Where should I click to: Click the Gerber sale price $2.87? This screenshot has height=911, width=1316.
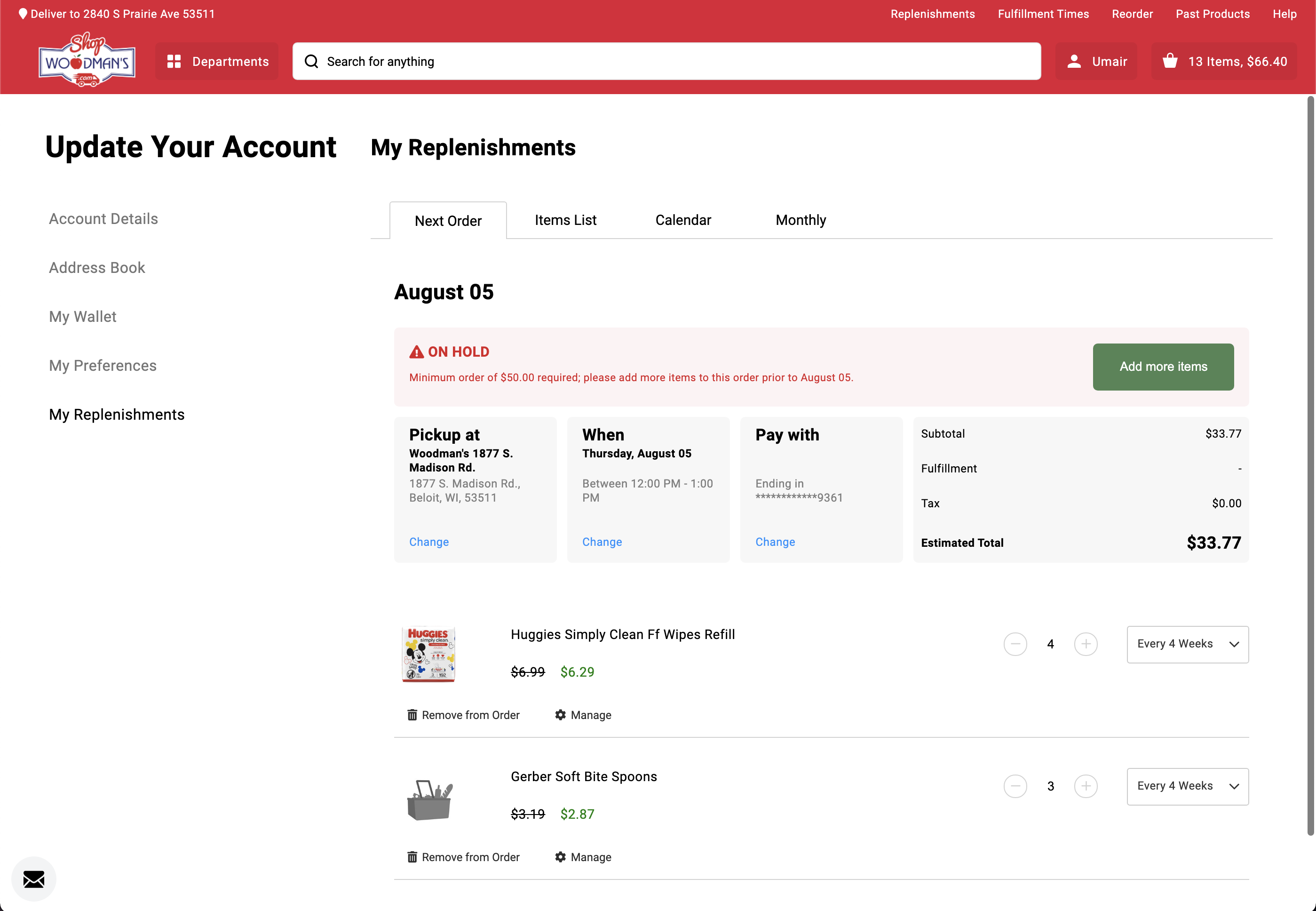(577, 814)
